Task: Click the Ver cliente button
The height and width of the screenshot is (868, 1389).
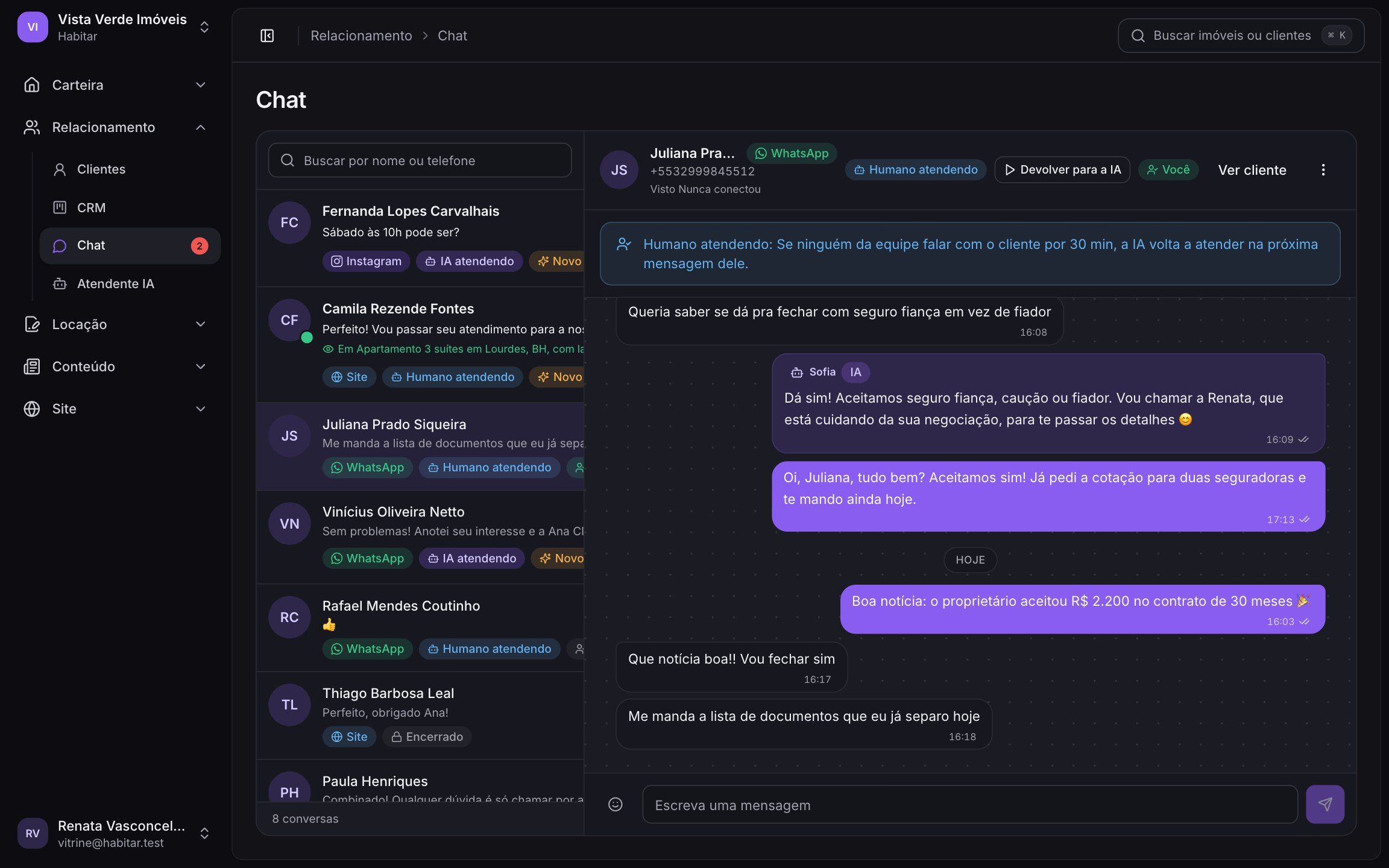Action: point(1252,170)
